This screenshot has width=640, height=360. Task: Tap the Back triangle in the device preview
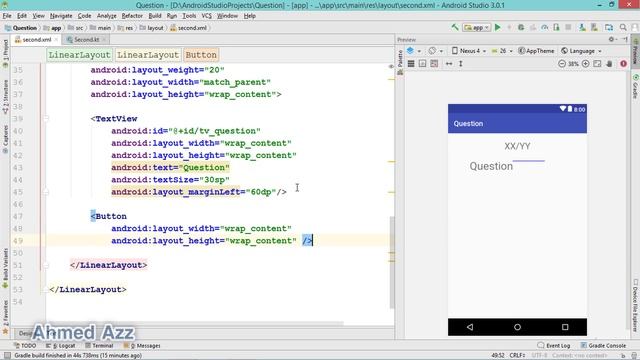[470, 327]
